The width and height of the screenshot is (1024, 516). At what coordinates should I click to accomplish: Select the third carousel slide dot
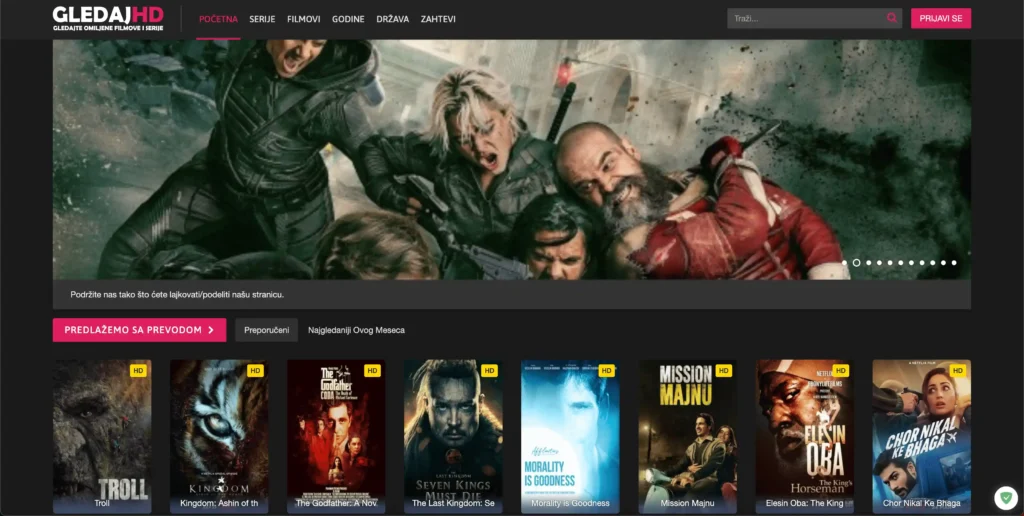coord(868,263)
